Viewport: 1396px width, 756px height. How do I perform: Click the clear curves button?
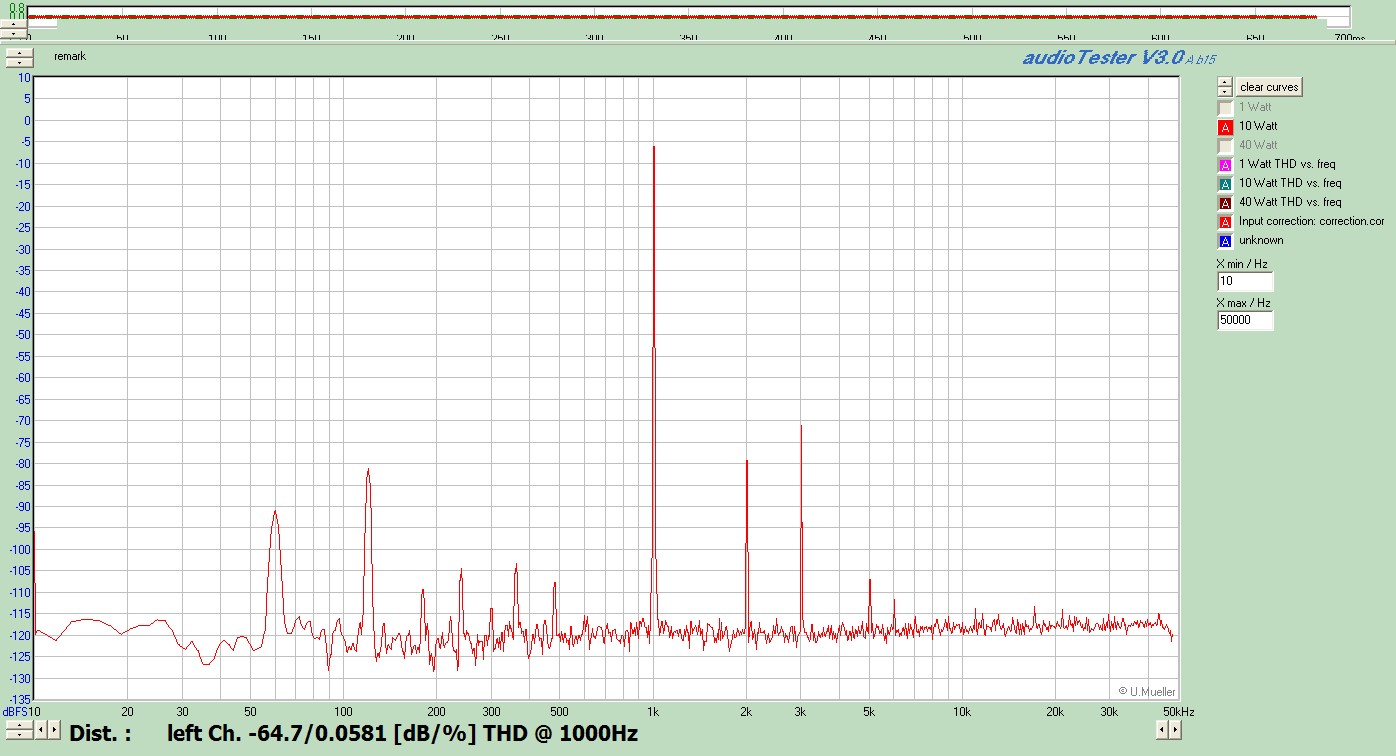(1269, 87)
